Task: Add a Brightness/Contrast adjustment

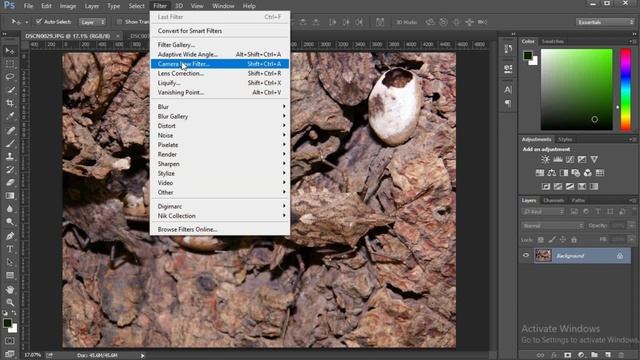Action: pos(545,160)
